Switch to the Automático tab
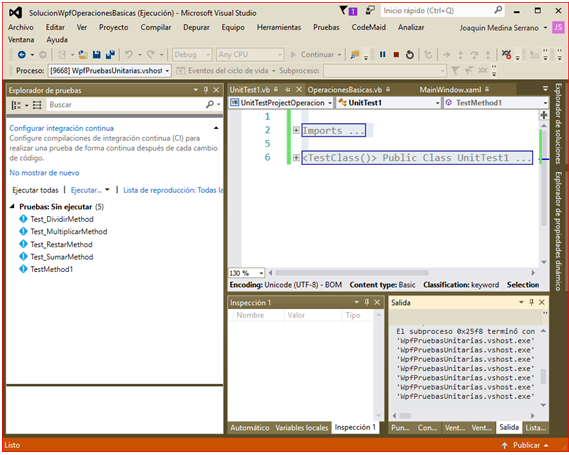The image size is (569, 455). [250, 428]
